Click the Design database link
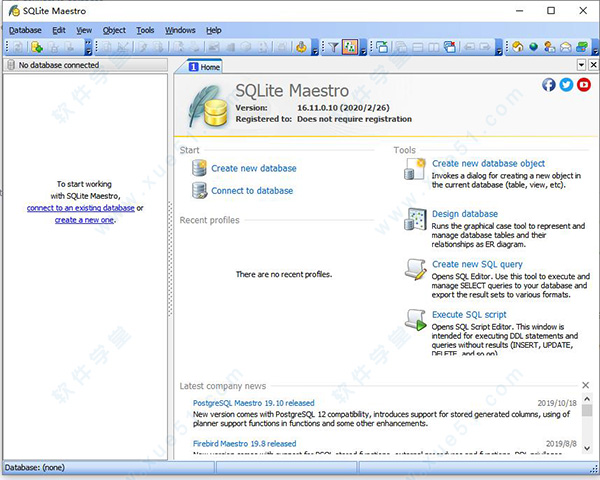Screen dimensions: 600x480 [465, 214]
